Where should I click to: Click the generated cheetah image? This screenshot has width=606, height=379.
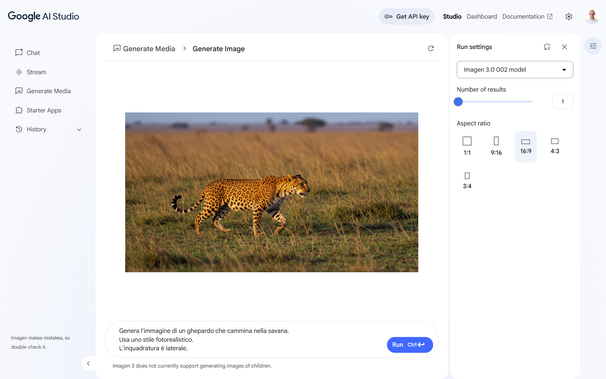[271, 192]
